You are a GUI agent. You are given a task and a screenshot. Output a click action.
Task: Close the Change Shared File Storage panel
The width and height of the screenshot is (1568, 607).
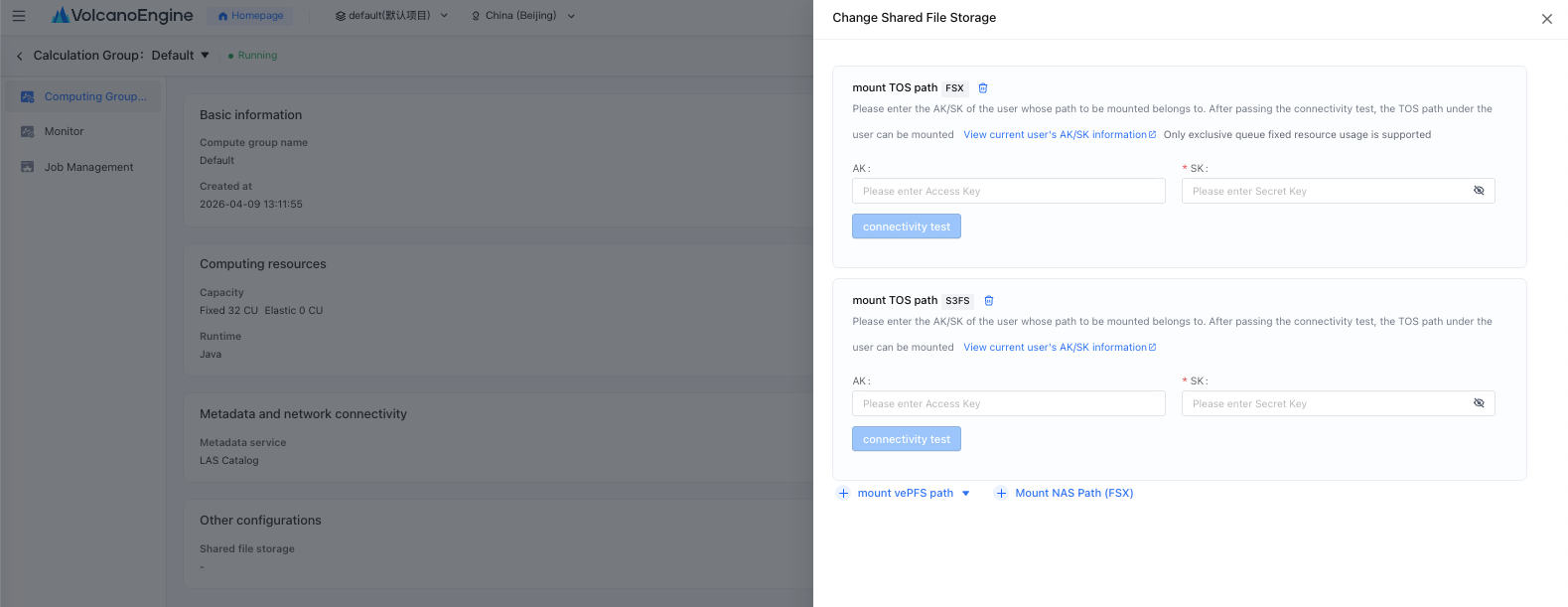[x=1547, y=19]
